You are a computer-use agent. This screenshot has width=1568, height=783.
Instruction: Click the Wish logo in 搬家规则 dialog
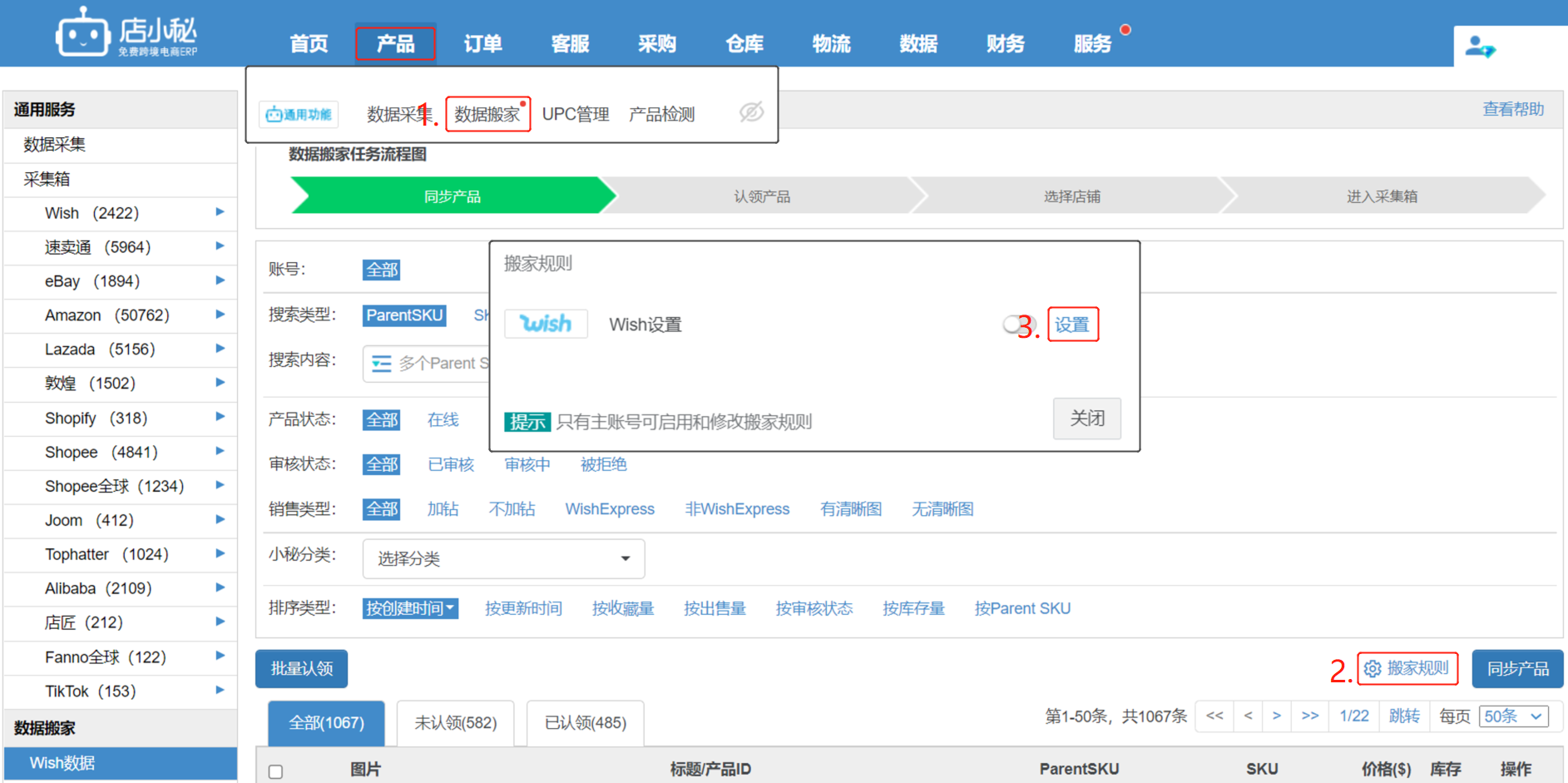coord(546,324)
